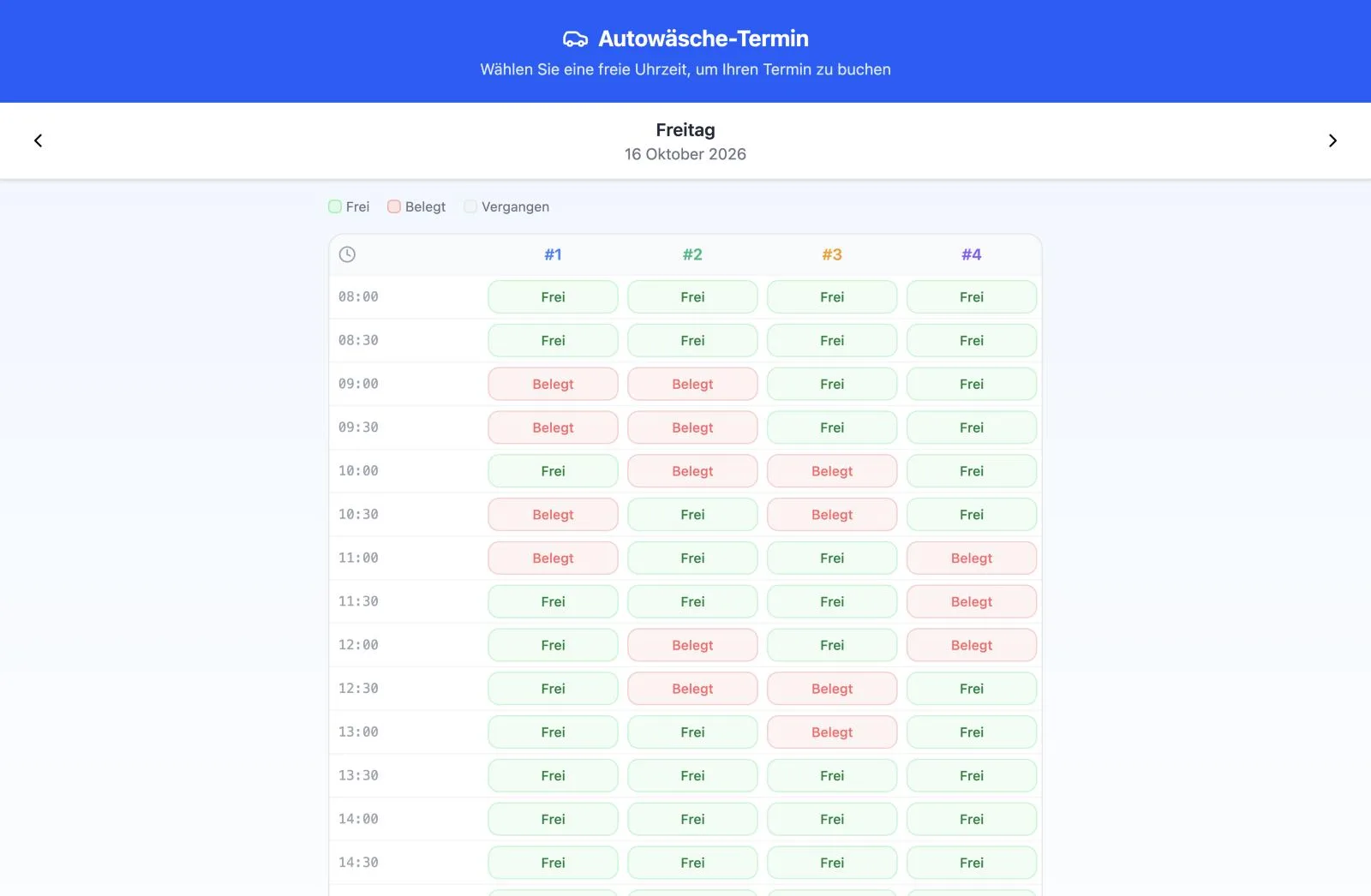Go to previous day with left chevron
The height and width of the screenshot is (896, 1371).
pyautogui.click(x=38, y=140)
